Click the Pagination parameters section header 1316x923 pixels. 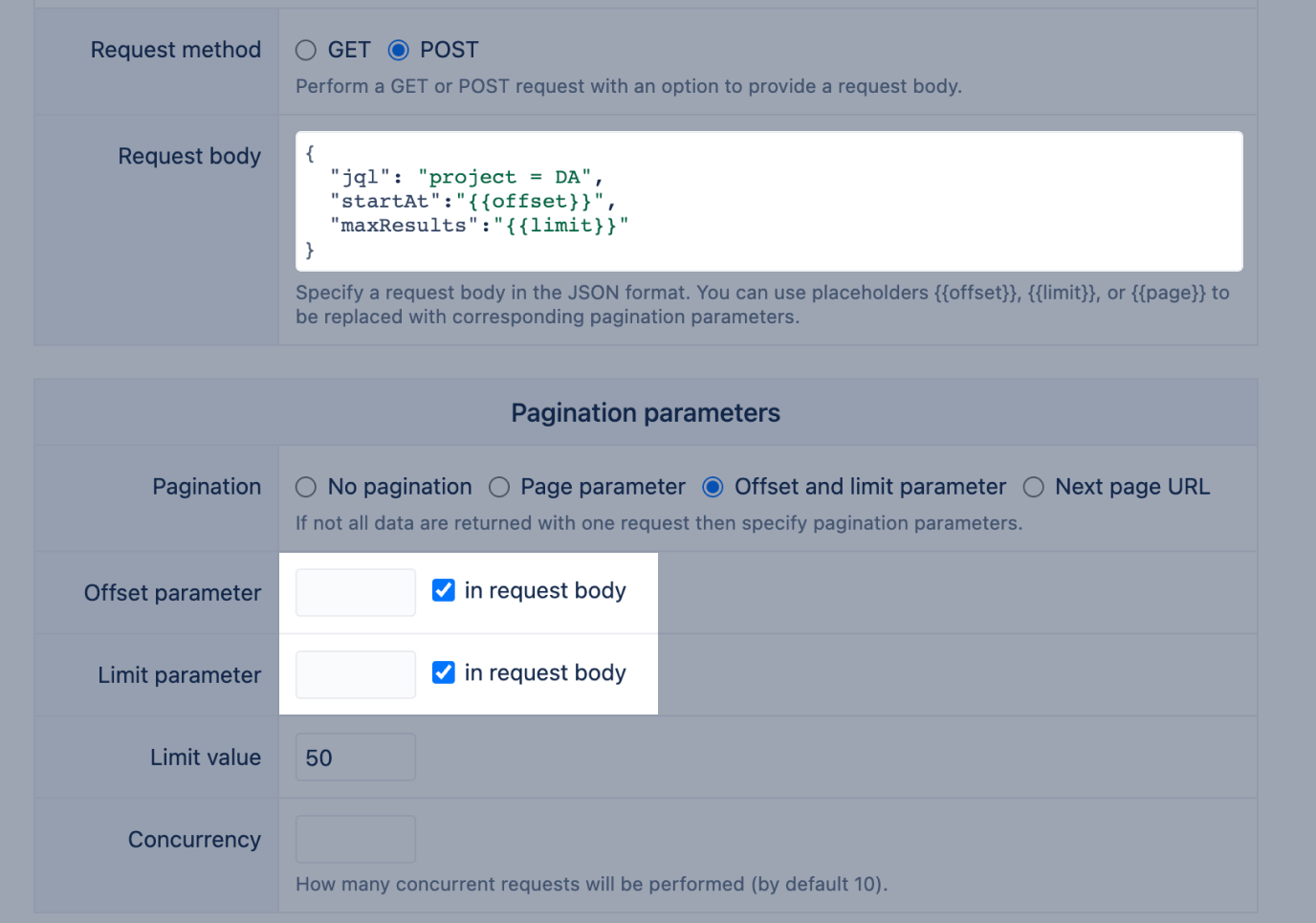point(645,412)
